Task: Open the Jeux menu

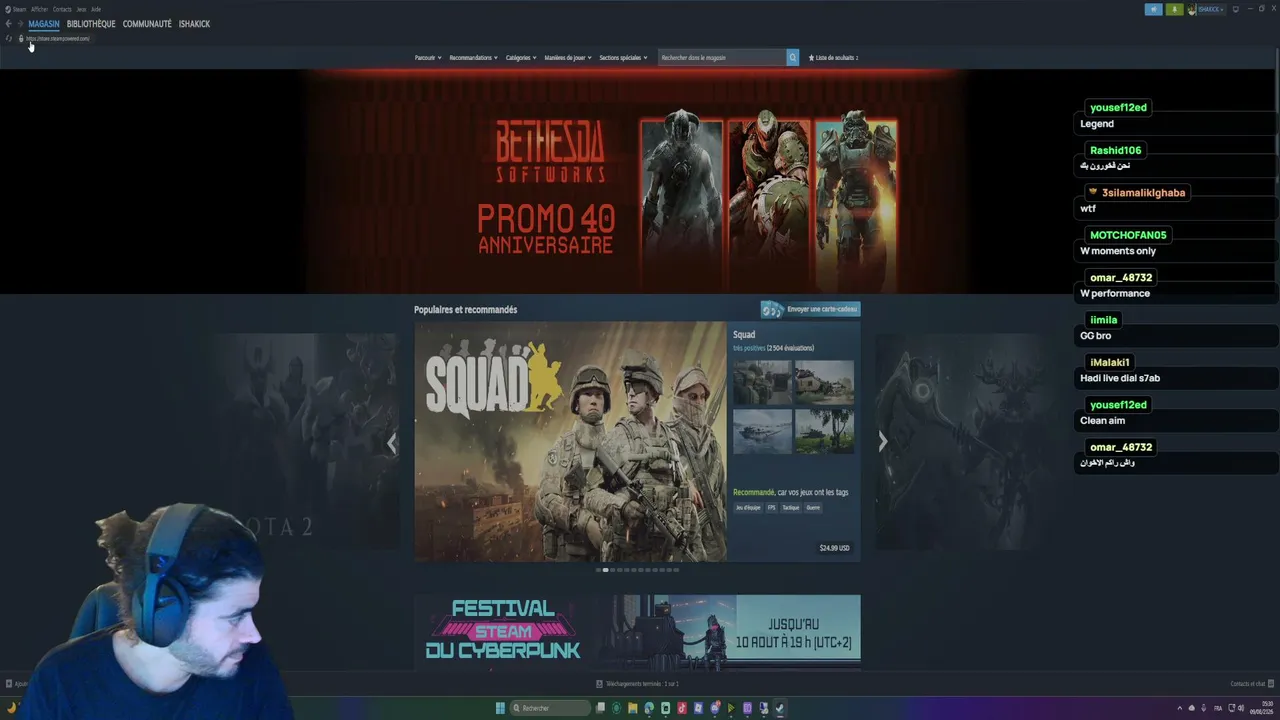Action: point(81,9)
